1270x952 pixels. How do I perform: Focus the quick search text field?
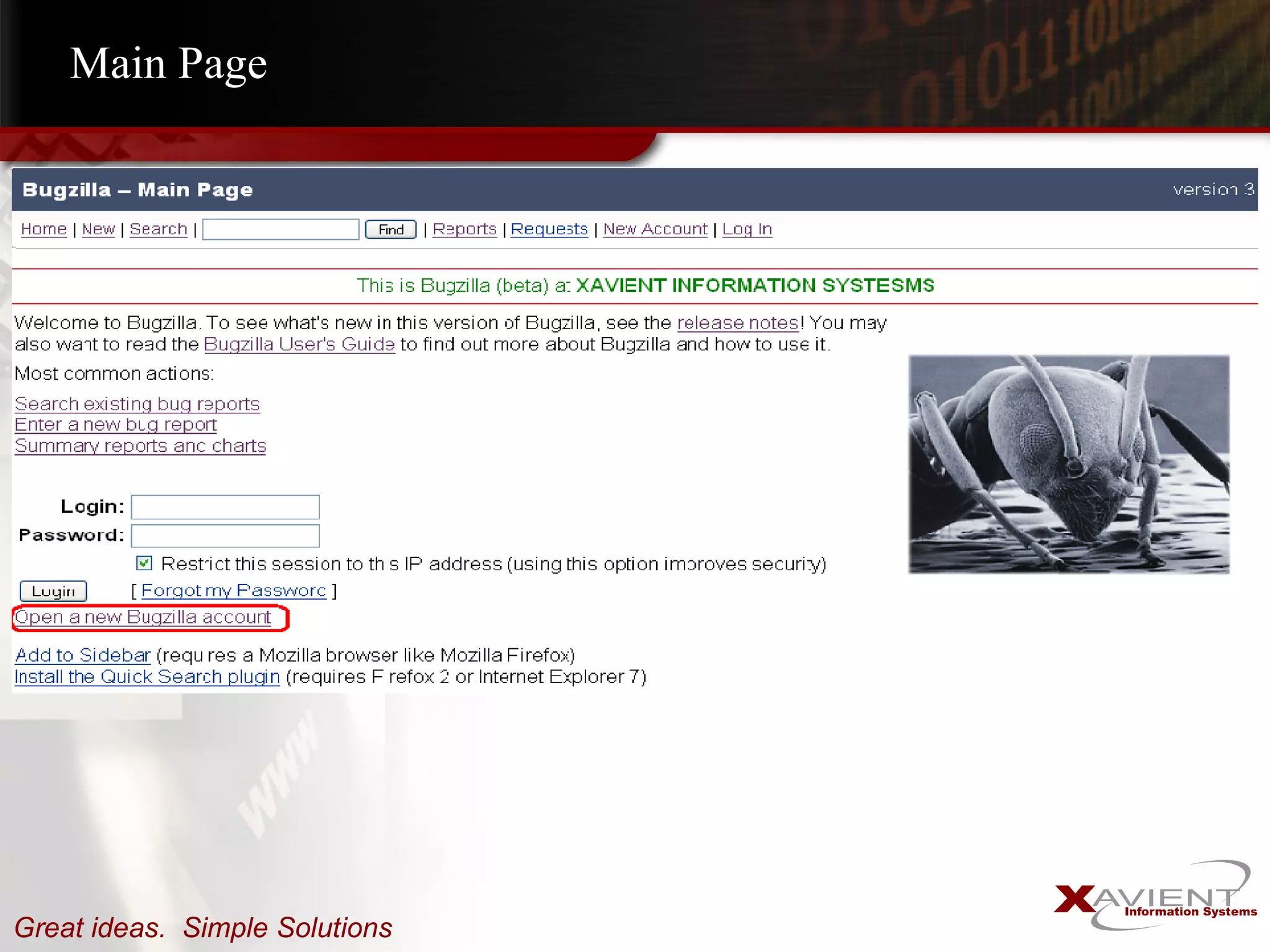coord(281,229)
